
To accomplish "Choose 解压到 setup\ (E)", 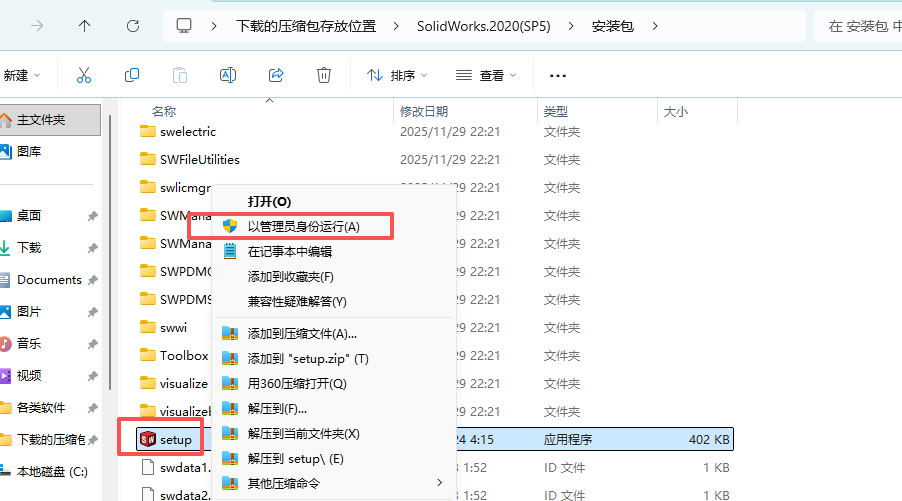I will pyautogui.click(x=296, y=458).
